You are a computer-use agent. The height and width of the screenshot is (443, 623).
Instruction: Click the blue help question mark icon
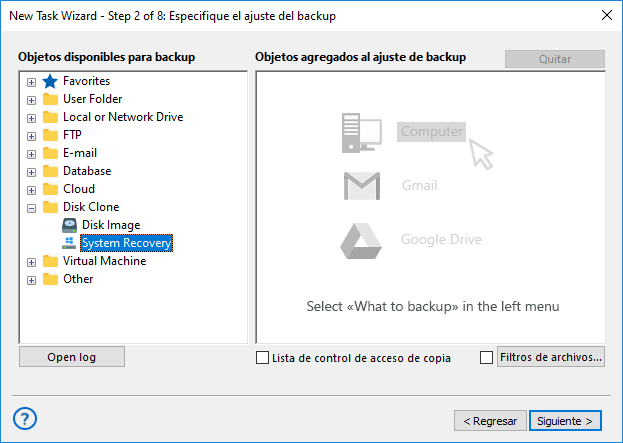tap(26, 419)
